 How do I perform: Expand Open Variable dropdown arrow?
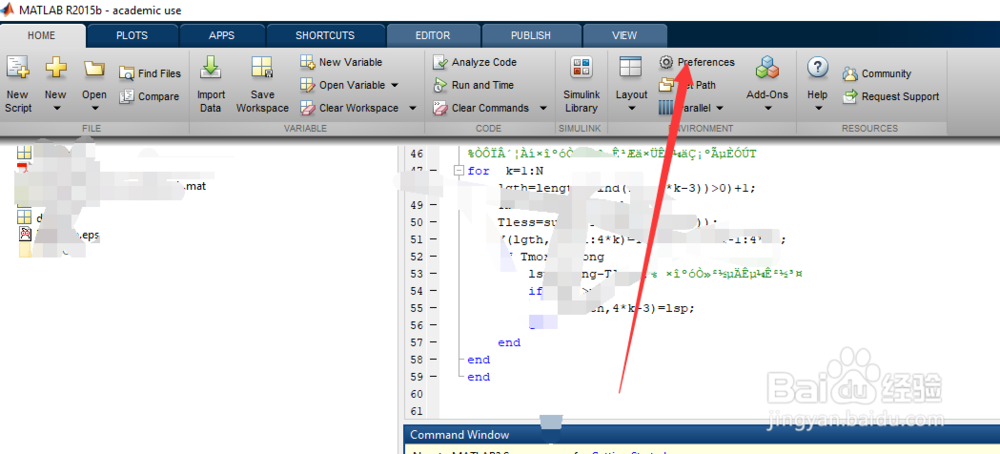[394, 85]
